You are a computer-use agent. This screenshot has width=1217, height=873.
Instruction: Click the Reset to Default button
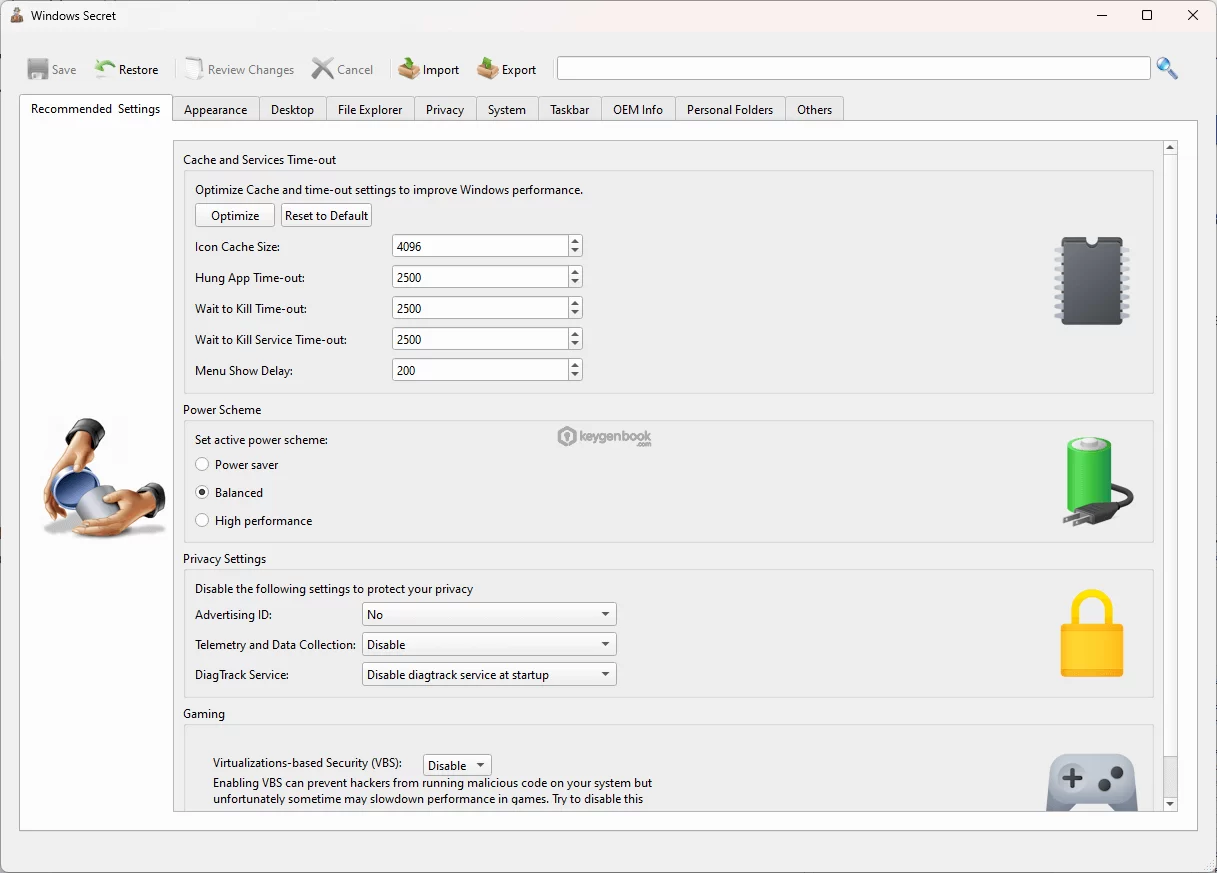[326, 216]
